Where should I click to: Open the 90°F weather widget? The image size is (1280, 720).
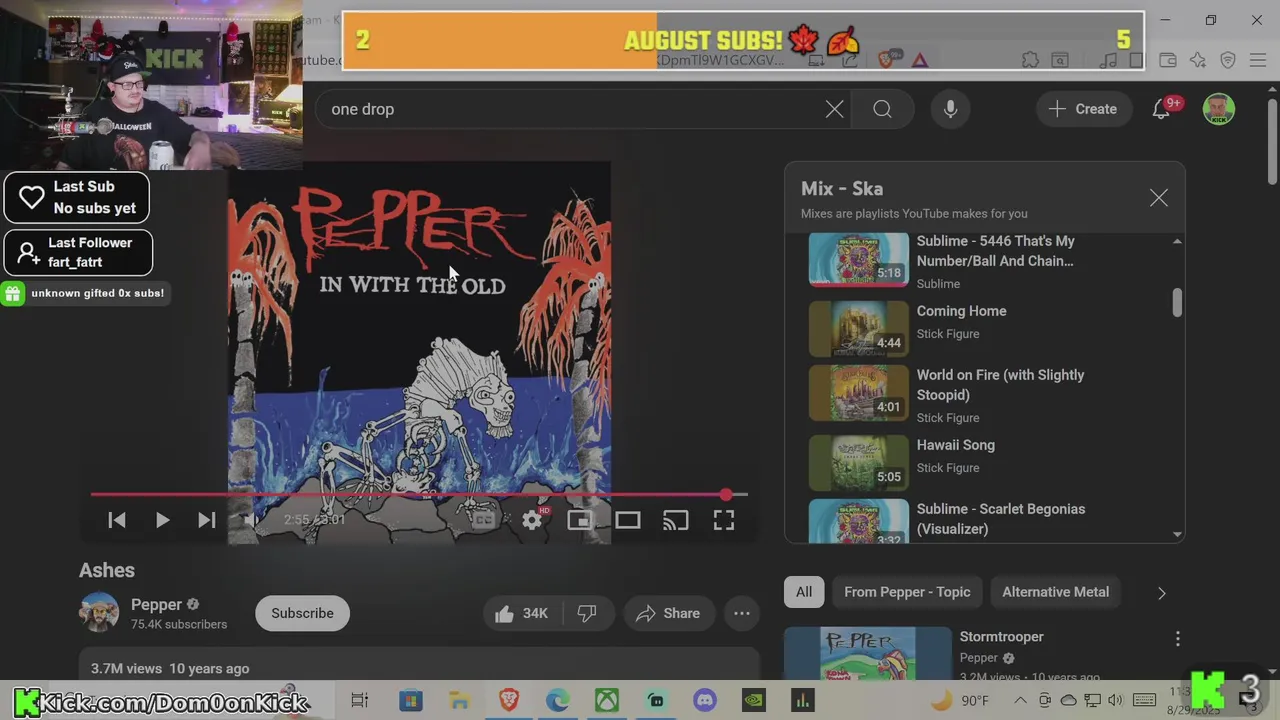958,701
